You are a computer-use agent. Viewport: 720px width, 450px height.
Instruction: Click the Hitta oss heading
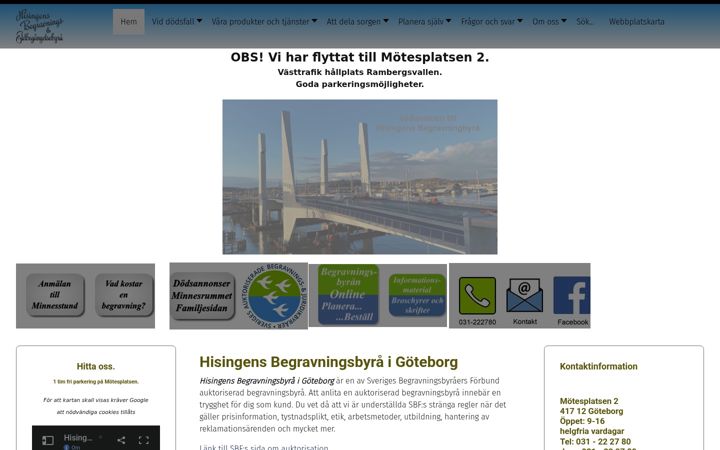(x=96, y=366)
